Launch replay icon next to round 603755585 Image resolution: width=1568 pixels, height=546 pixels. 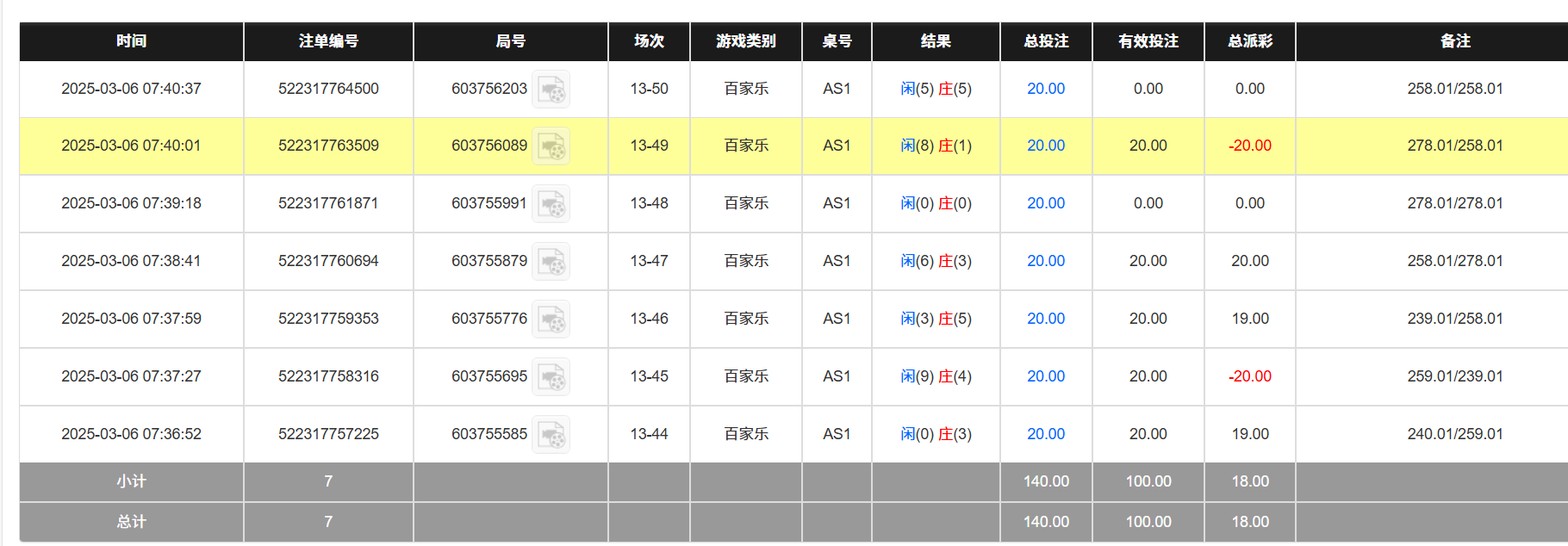pyautogui.click(x=551, y=435)
